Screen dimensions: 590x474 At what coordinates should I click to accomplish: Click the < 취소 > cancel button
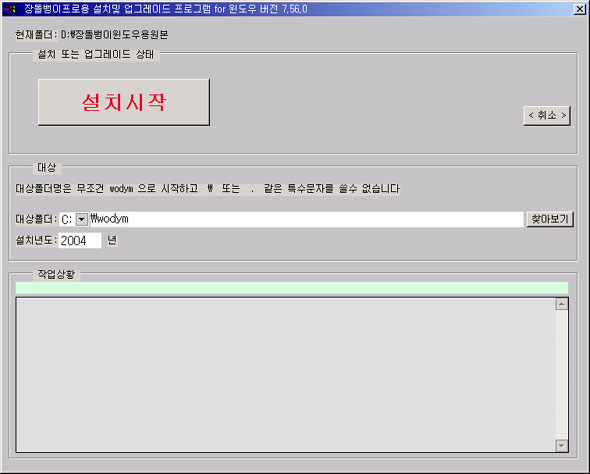(x=547, y=115)
